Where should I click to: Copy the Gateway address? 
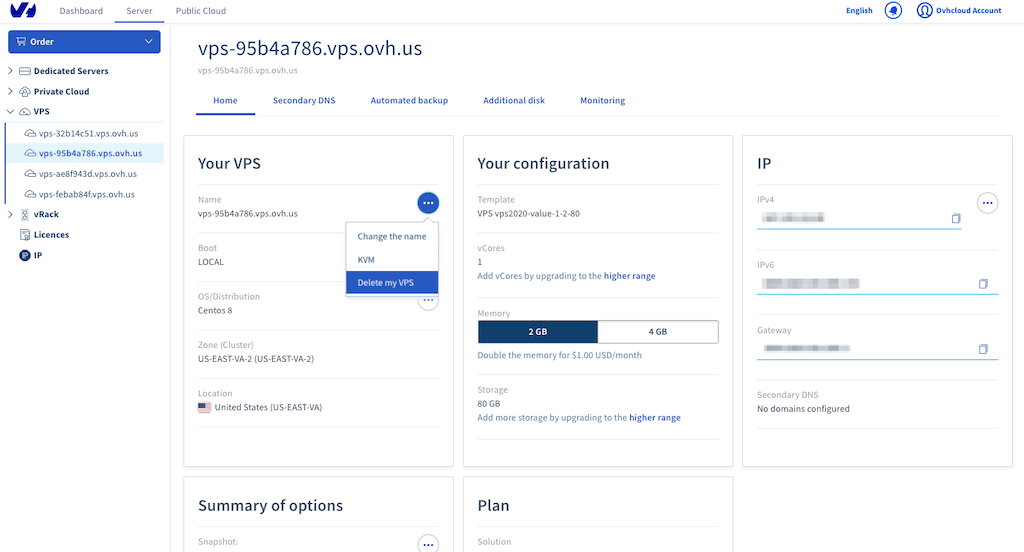coord(983,349)
